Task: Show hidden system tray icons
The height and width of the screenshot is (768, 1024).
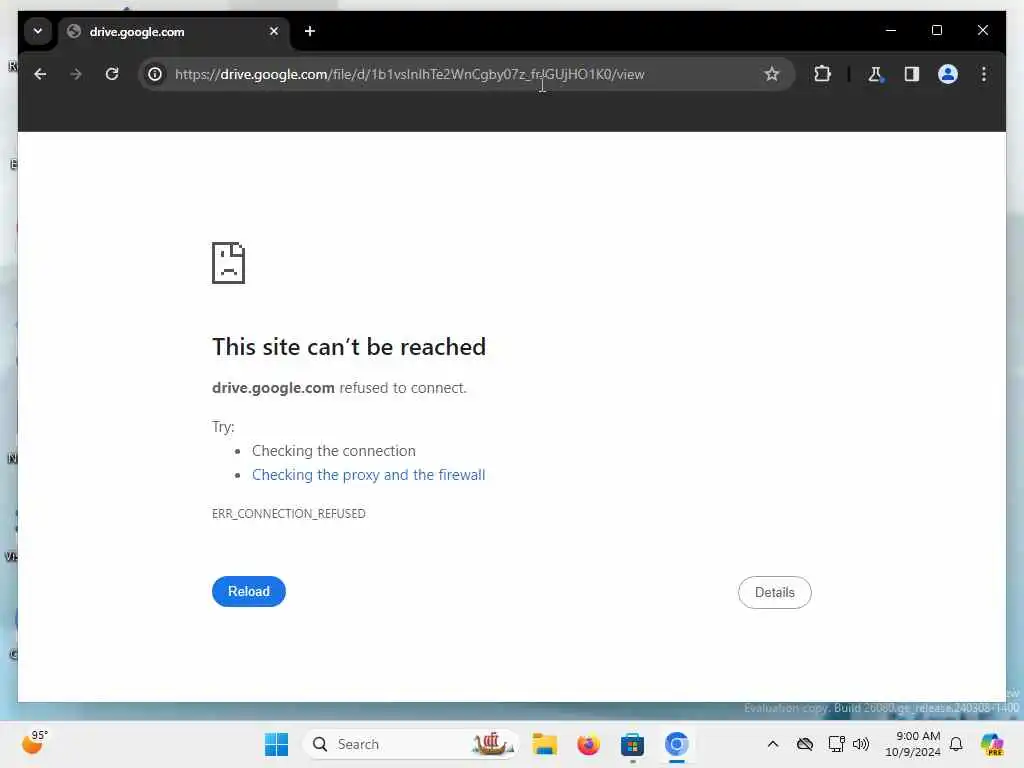Action: pos(773,744)
